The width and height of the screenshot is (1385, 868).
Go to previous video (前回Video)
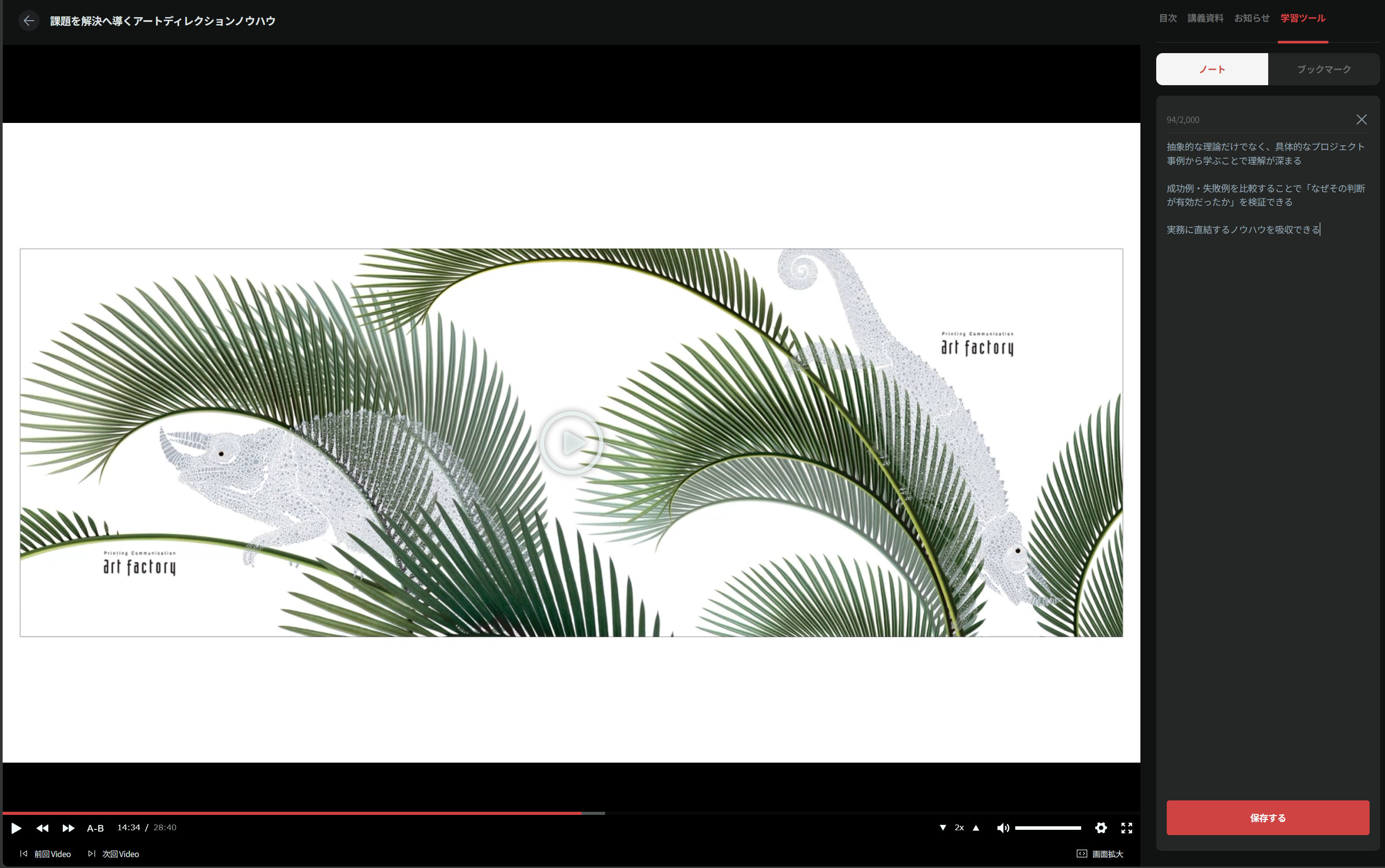[x=45, y=854]
